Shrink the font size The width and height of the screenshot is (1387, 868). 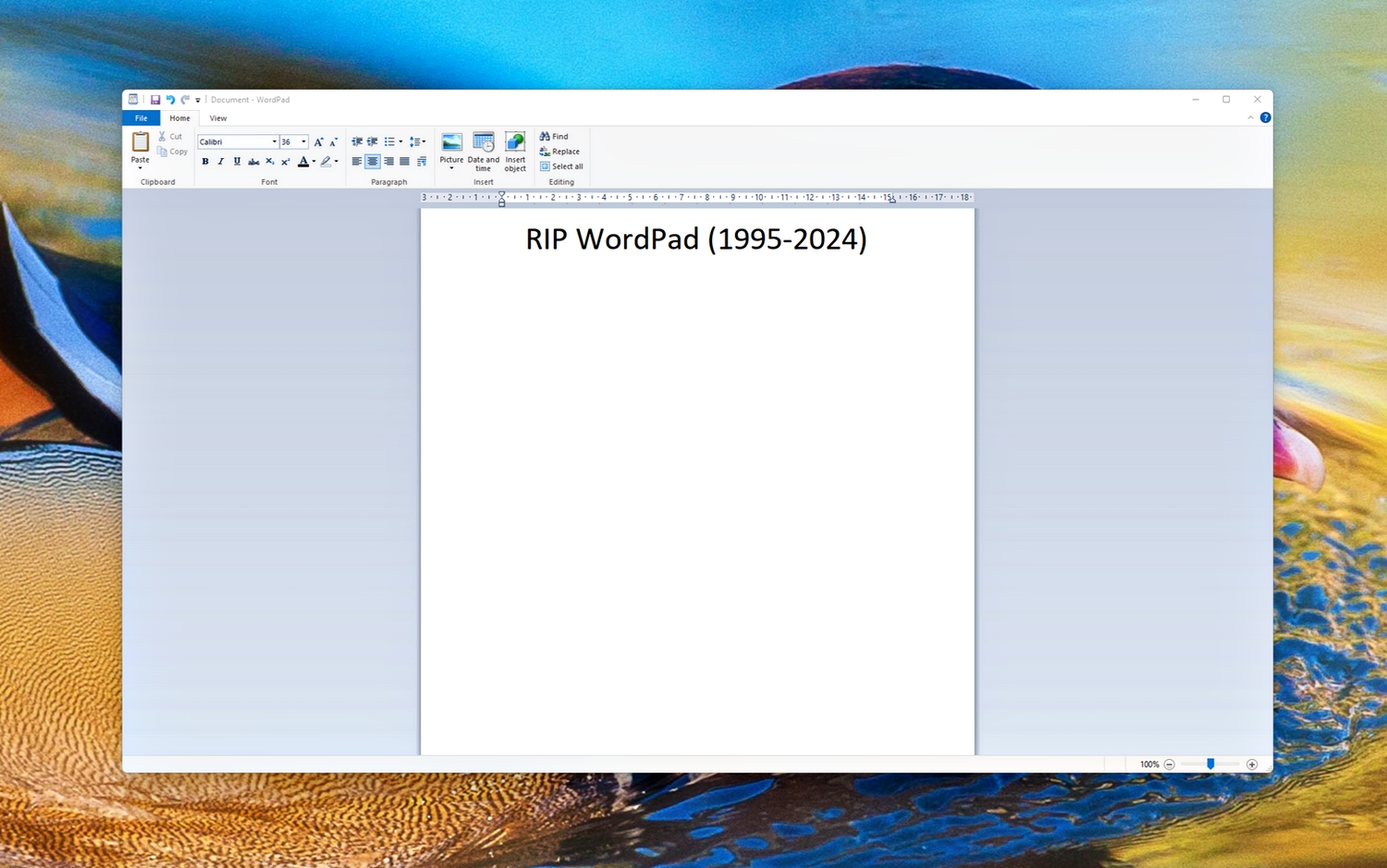[x=333, y=141]
